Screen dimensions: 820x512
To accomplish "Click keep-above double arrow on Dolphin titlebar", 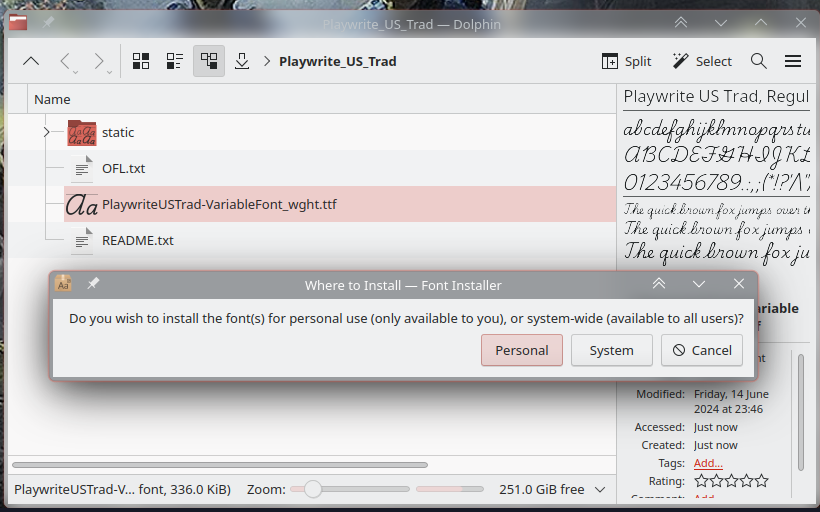I will pyautogui.click(x=680, y=22).
